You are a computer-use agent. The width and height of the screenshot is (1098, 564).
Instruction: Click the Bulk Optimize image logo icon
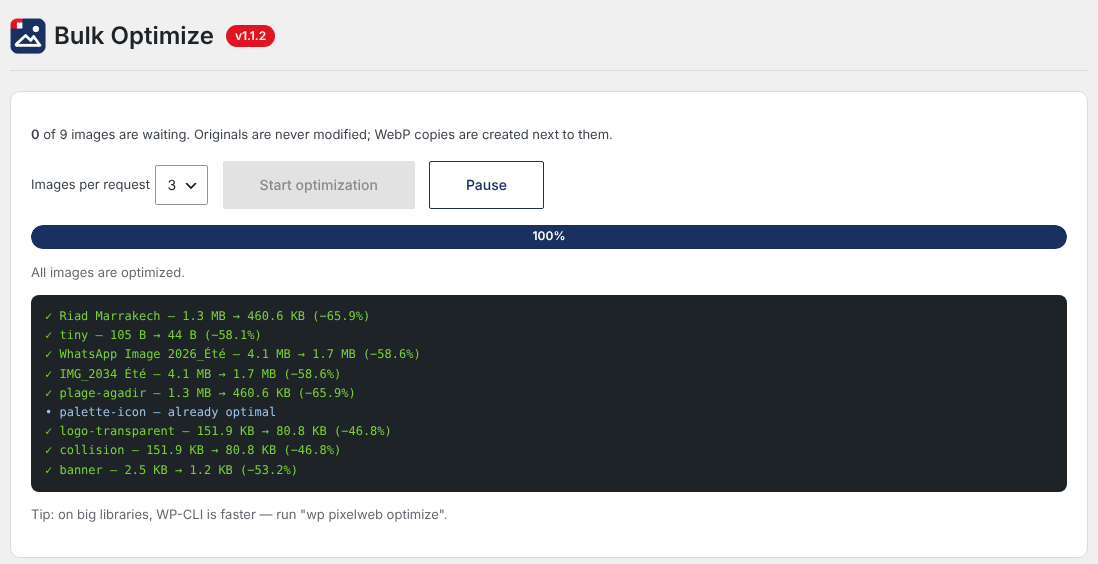(28, 36)
